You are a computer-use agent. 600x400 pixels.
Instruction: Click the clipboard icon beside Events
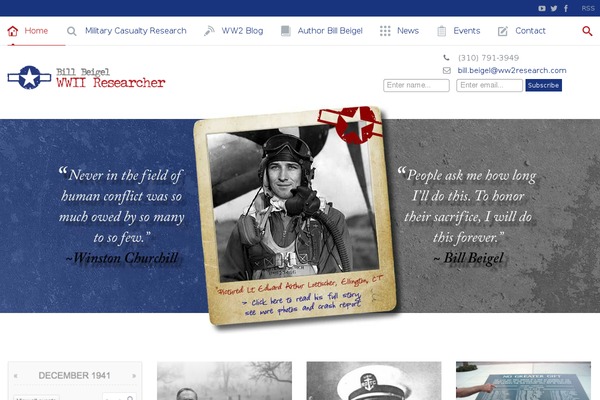[x=442, y=31]
